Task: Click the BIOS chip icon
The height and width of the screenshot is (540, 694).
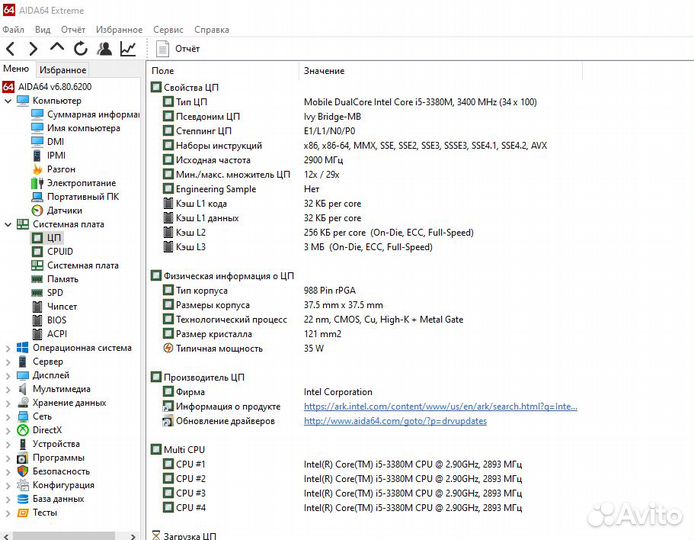Action: point(37,320)
